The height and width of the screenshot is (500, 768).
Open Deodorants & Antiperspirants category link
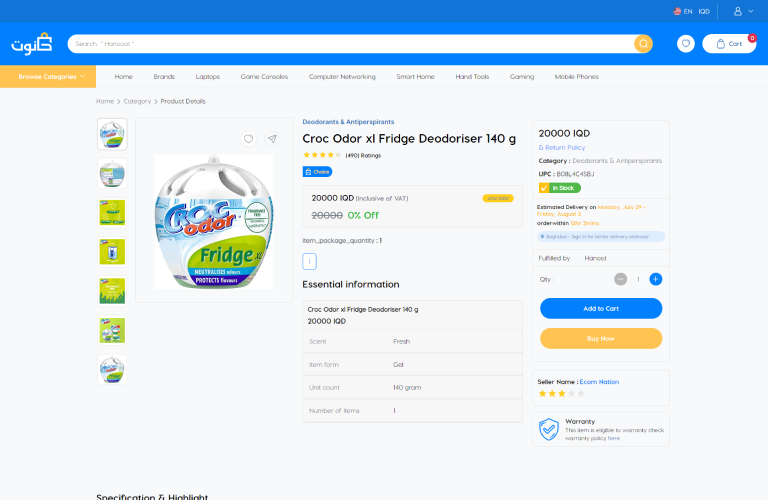[348, 122]
